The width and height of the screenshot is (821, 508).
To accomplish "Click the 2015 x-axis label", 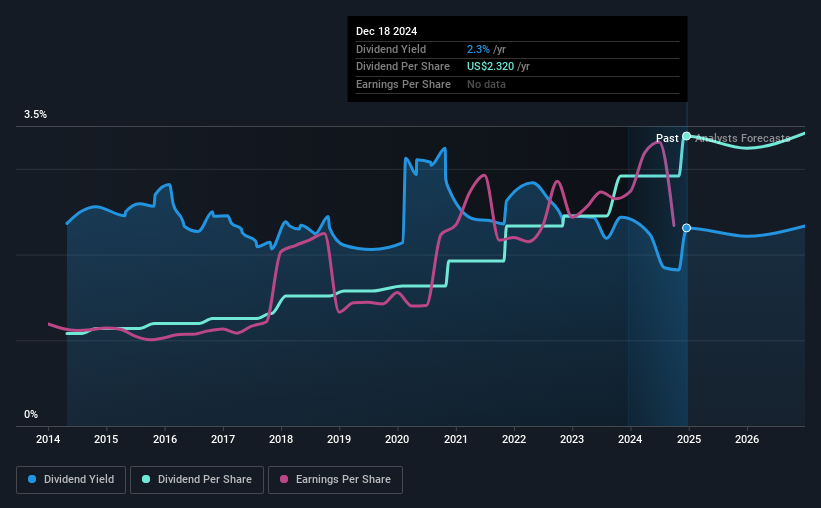I will tap(106, 439).
